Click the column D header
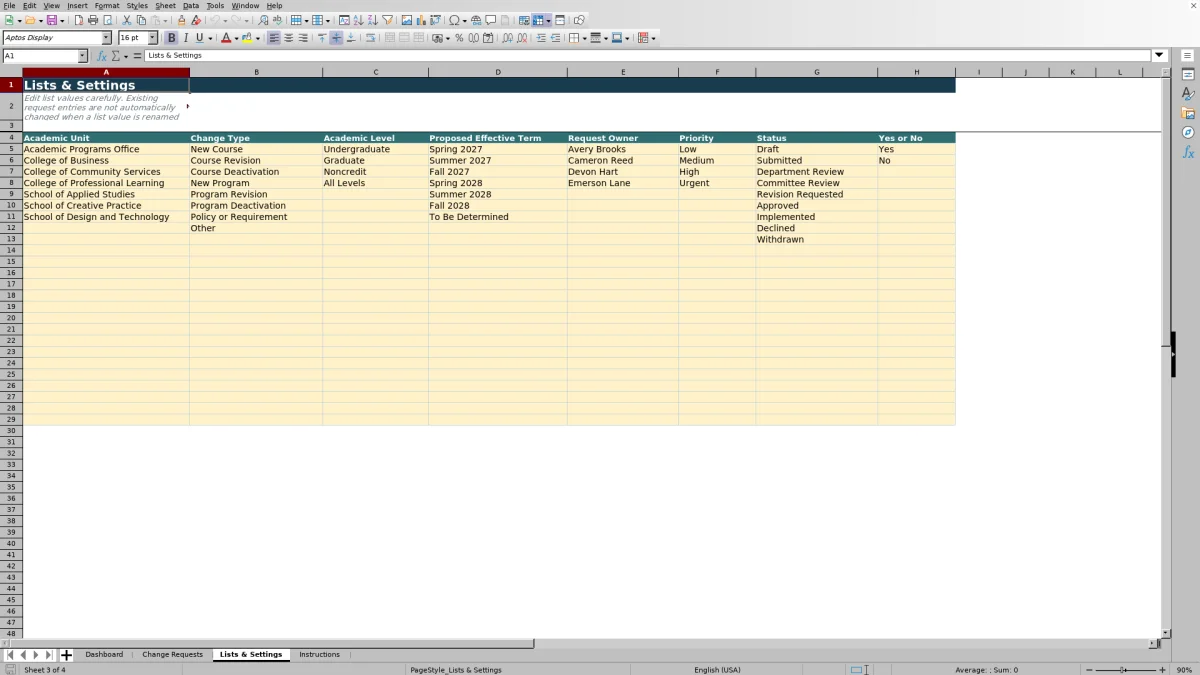Viewport: 1200px width, 675px height. (498, 72)
